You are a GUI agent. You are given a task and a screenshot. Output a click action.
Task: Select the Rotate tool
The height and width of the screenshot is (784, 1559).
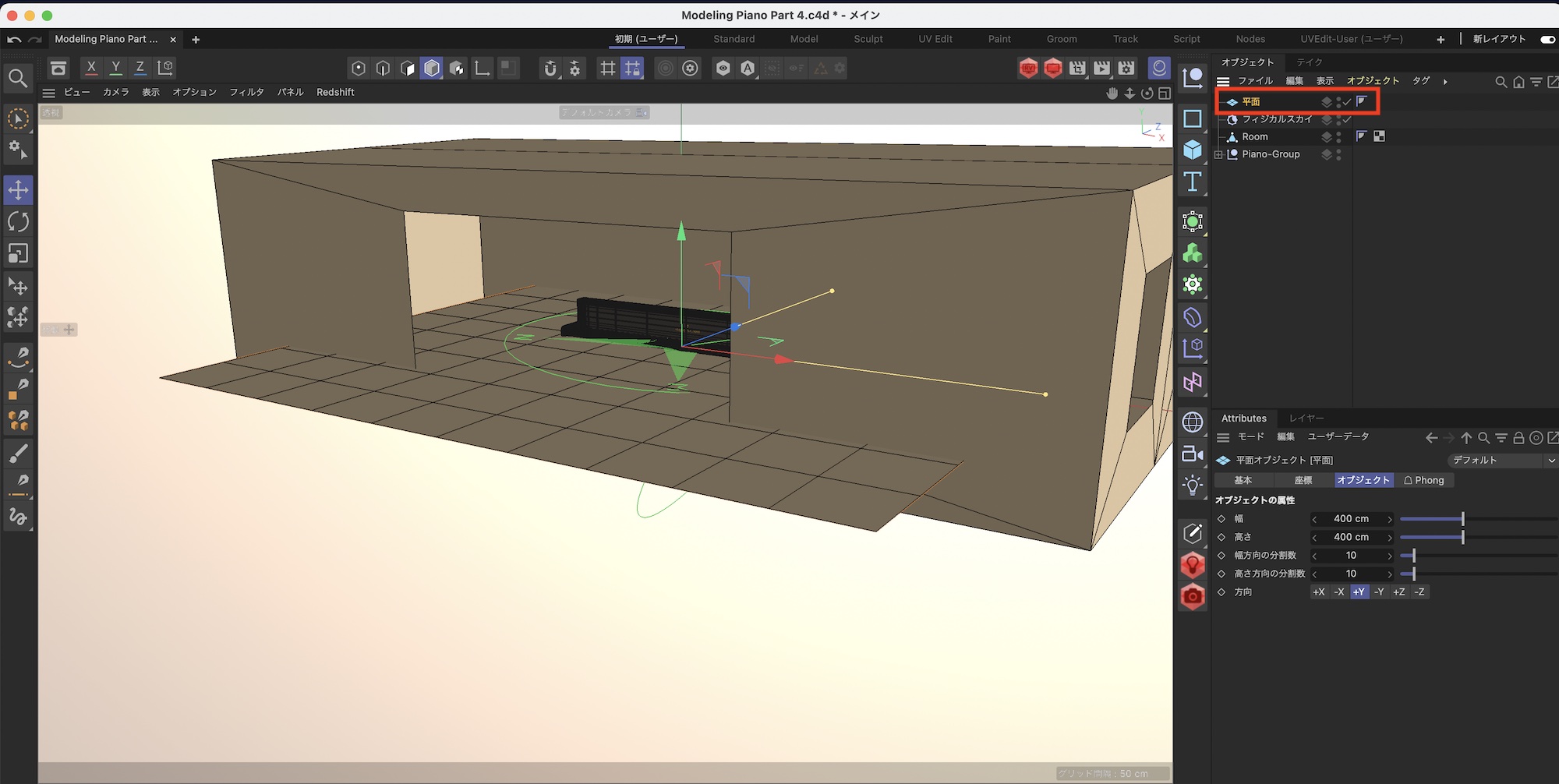click(18, 222)
